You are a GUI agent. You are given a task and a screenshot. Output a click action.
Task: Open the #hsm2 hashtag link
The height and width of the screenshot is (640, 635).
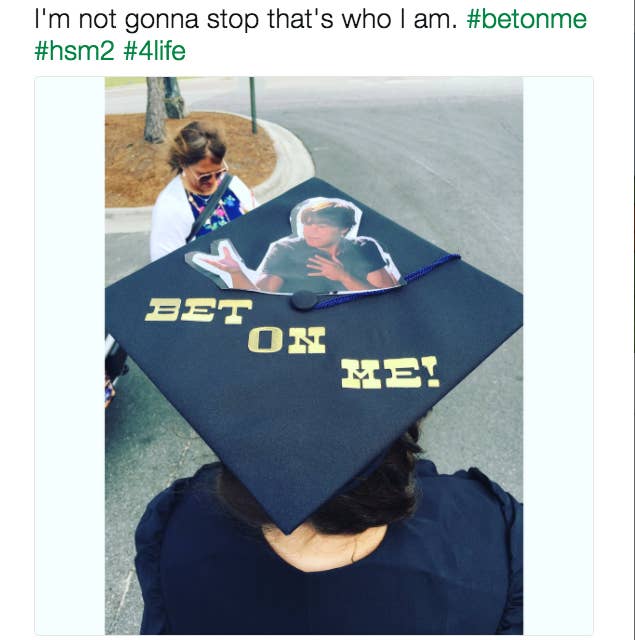74,51
